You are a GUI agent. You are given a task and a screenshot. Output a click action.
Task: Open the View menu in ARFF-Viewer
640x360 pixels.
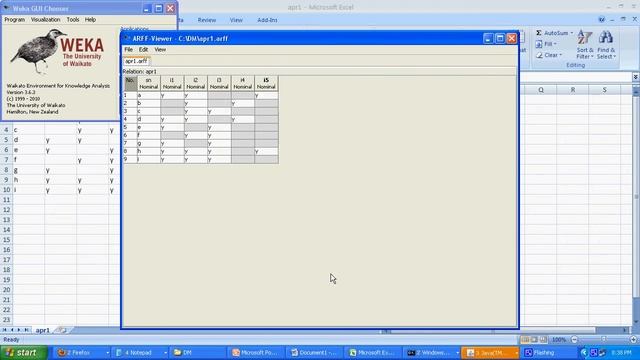pyautogui.click(x=160, y=49)
